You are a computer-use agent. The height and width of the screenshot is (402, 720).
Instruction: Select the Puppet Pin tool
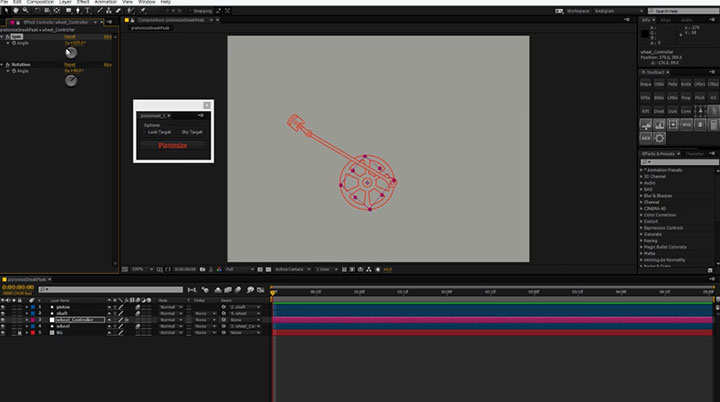coord(143,10)
